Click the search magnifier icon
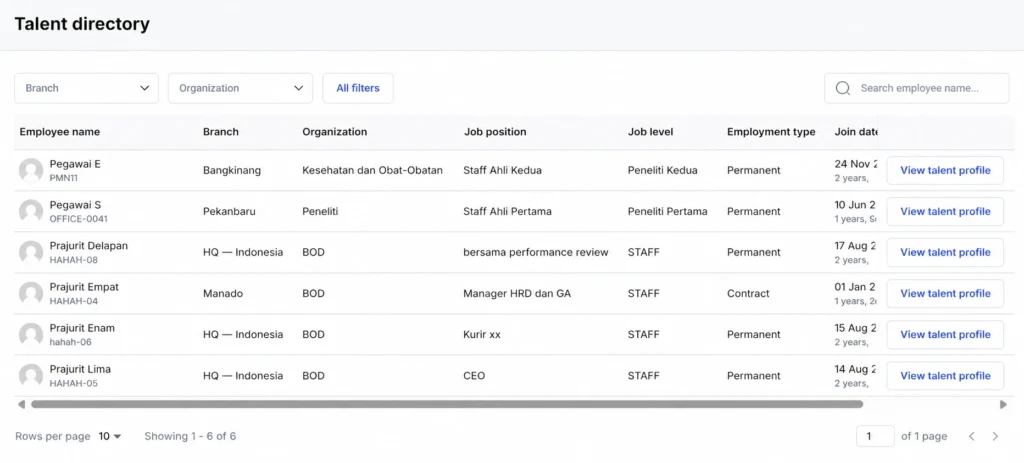 coord(842,88)
